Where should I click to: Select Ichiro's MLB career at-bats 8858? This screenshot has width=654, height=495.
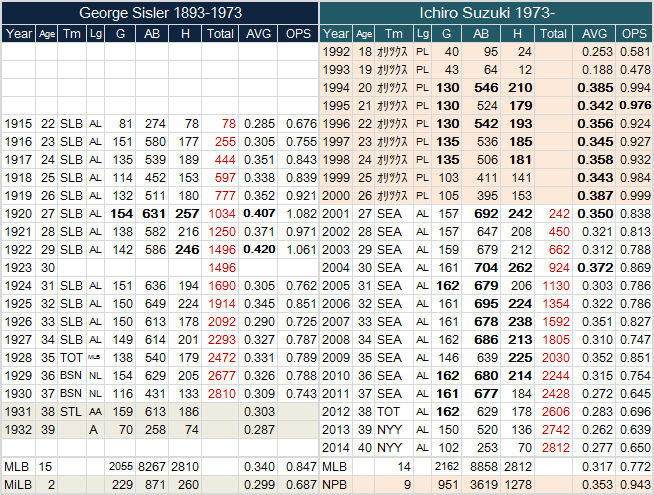481,466
